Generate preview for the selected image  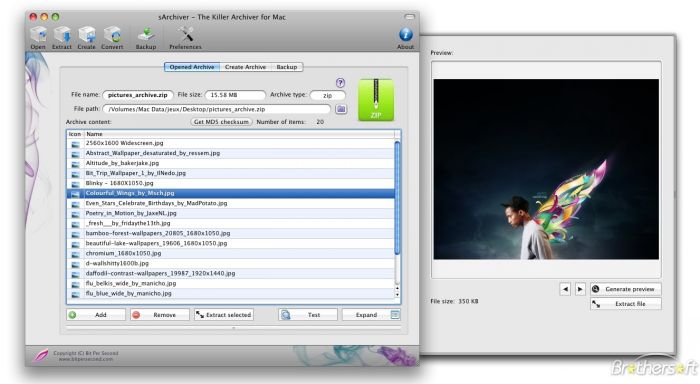coord(625,289)
